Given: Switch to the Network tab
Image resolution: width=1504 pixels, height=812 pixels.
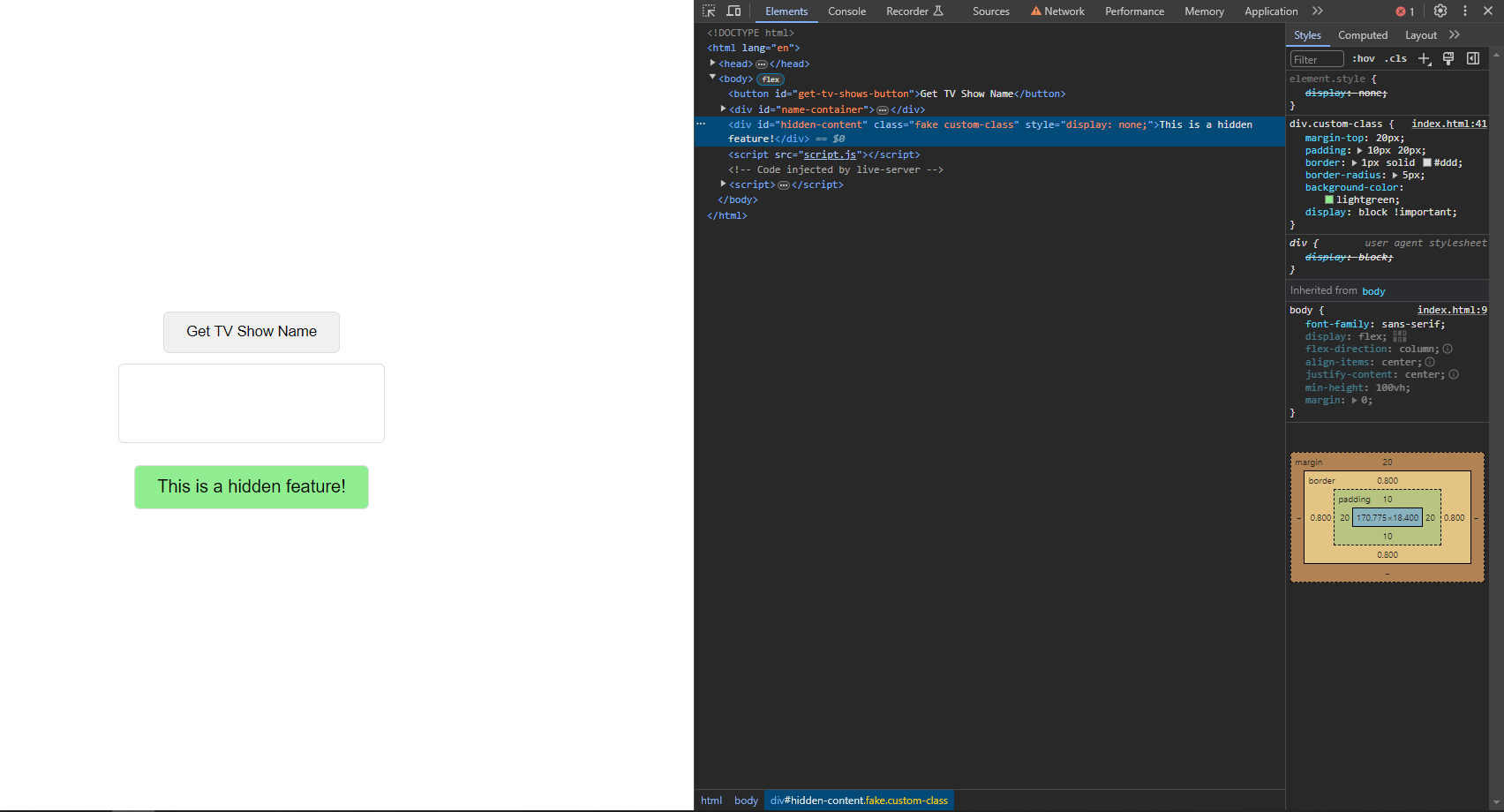Looking at the screenshot, I should [x=1057, y=11].
